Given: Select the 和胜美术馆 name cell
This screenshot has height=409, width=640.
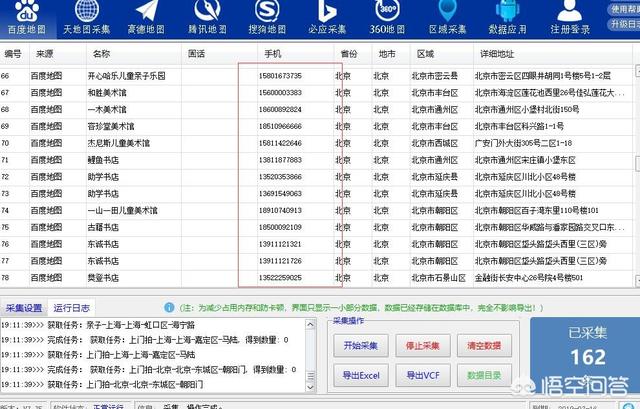Looking at the screenshot, I should pos(107,93).
